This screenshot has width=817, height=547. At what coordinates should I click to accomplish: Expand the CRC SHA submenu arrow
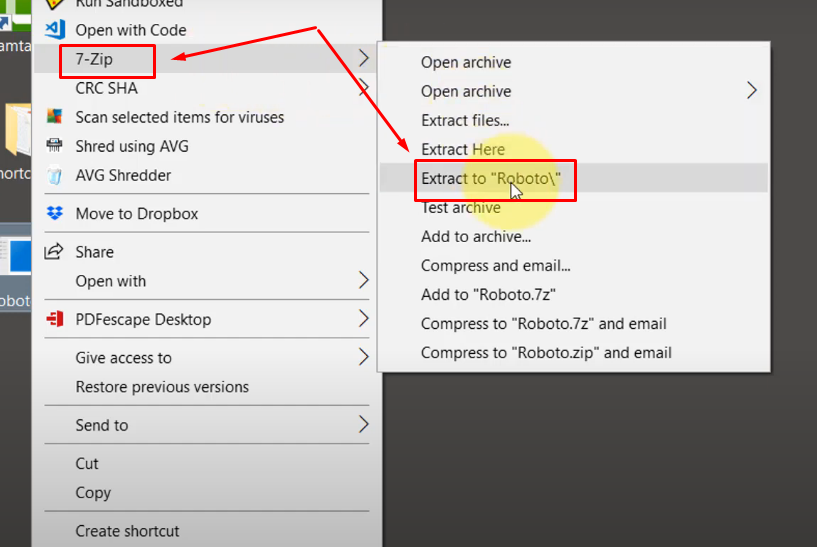364,86
